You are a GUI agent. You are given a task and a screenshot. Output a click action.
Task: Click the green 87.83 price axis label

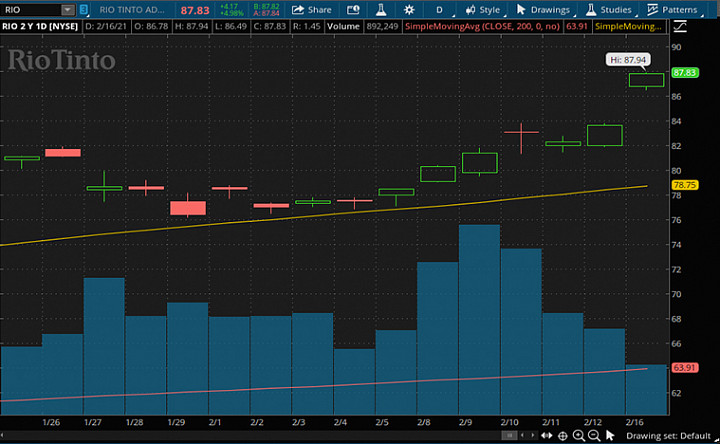click(685, 73)
